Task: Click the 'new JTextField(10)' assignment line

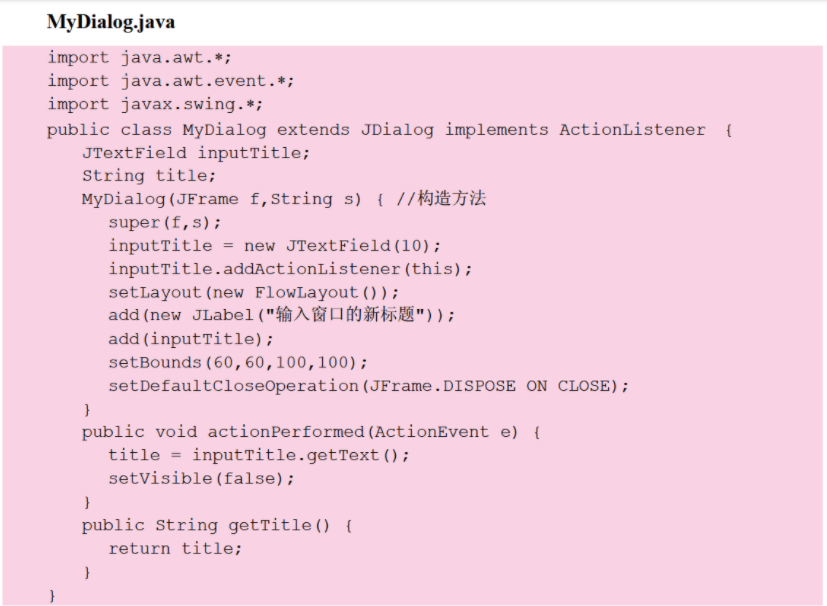Action: [274, 246]
